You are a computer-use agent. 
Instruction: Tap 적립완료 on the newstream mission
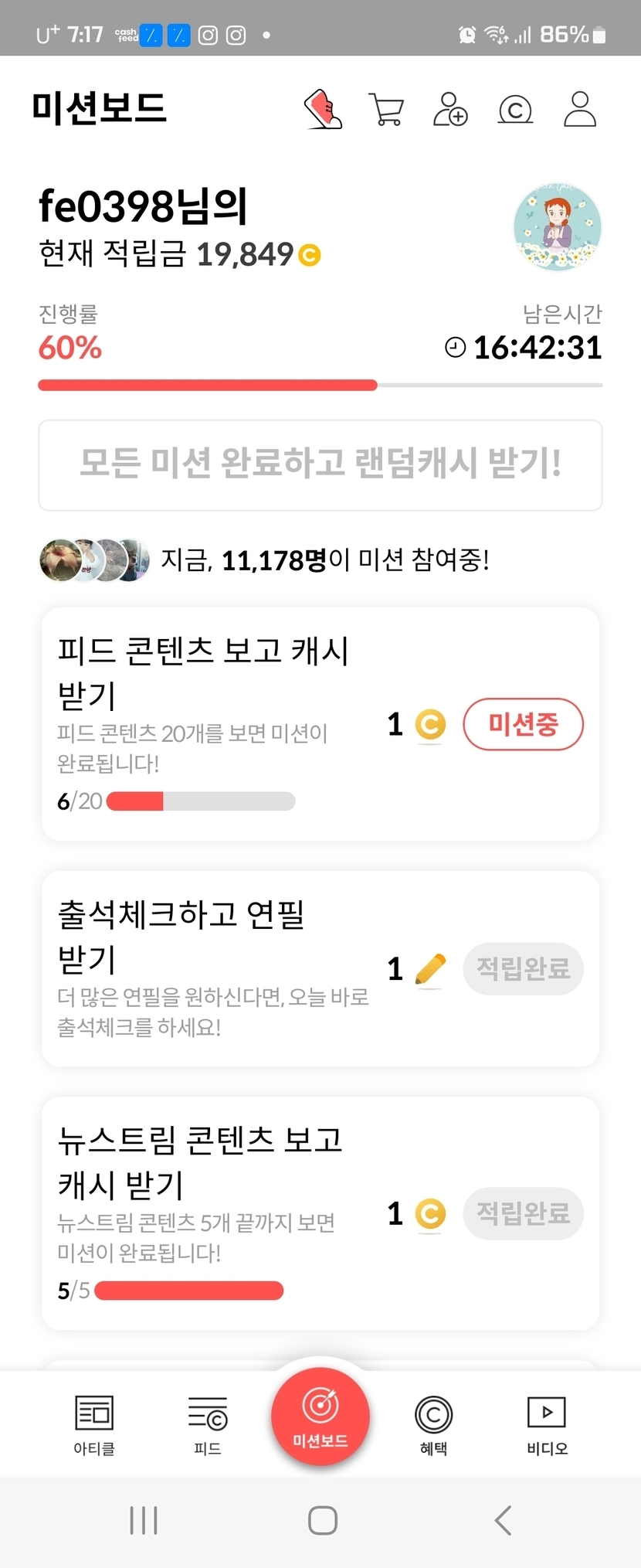pyautogui.click(x=523, y=1213)
